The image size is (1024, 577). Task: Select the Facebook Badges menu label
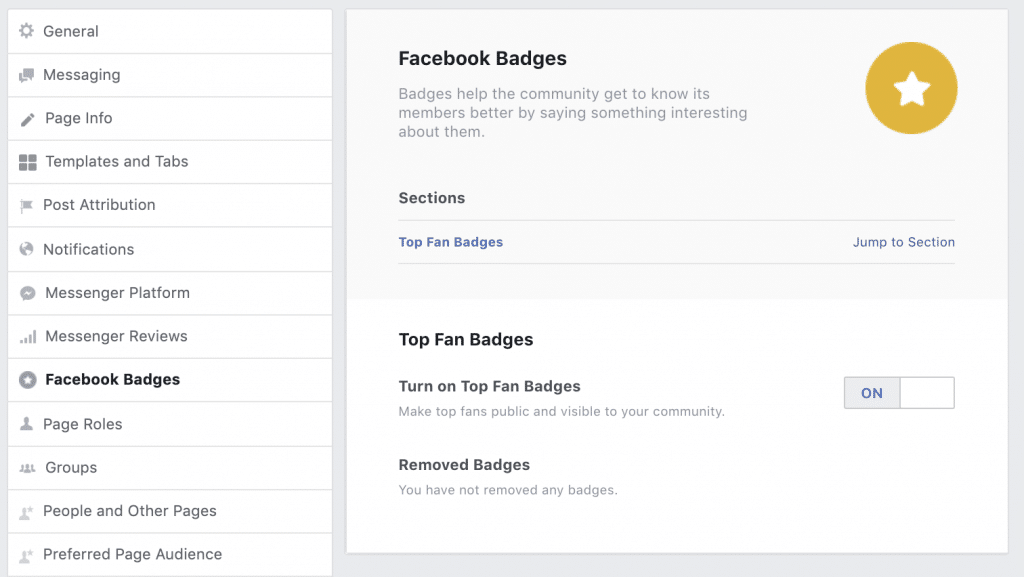click(112, 379)
